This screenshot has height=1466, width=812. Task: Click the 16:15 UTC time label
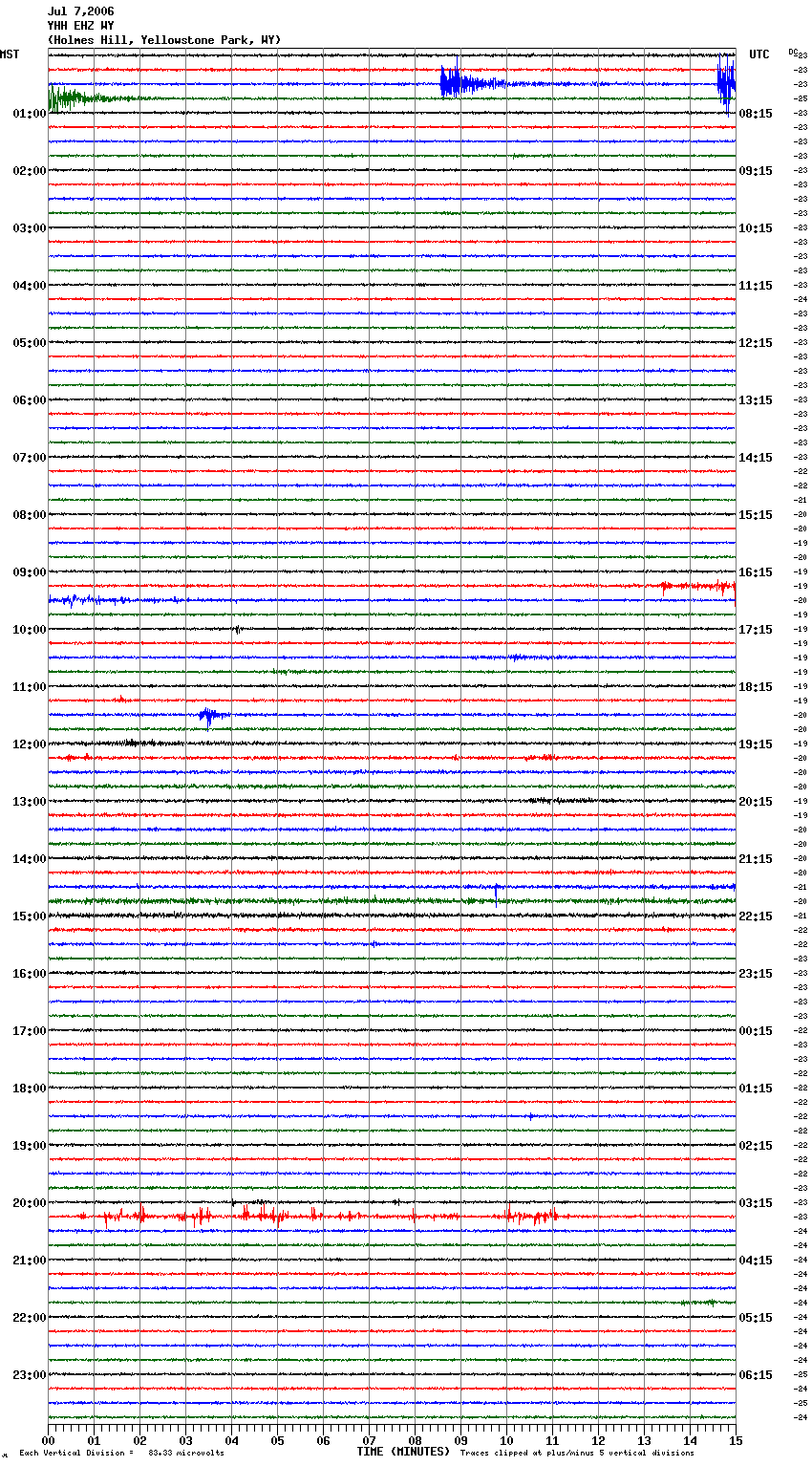pyautogui.click(x=756, y=572)
